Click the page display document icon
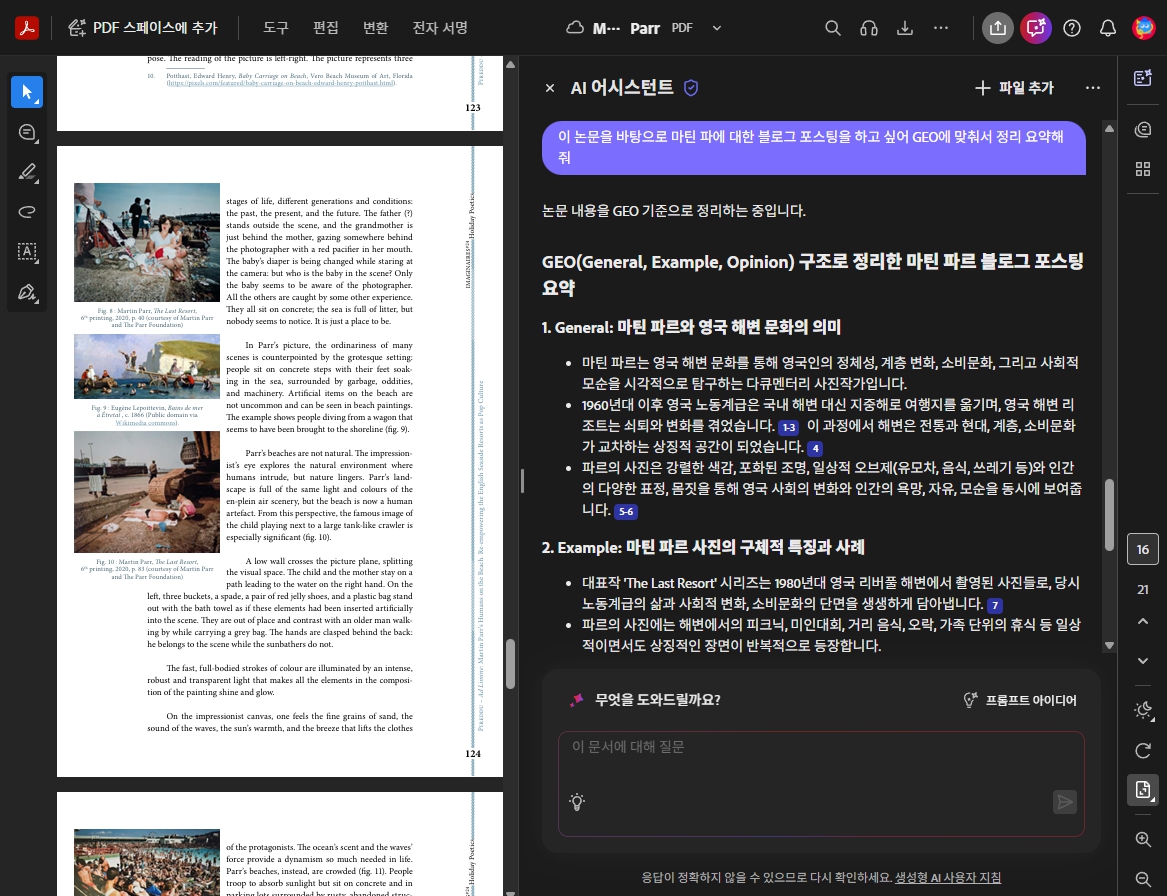Viewport: 1167px width, 896px height. click(x=1143, y=790)
